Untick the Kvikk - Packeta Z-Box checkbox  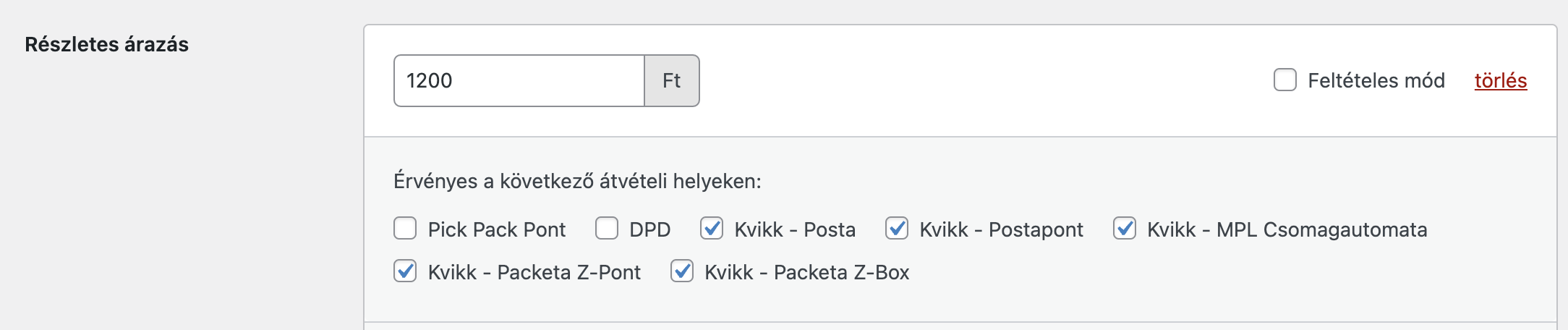pyautogui.click(x=682, y=271)
